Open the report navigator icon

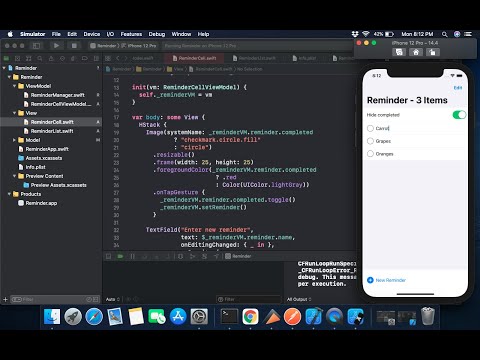click(x=96, y=58)
